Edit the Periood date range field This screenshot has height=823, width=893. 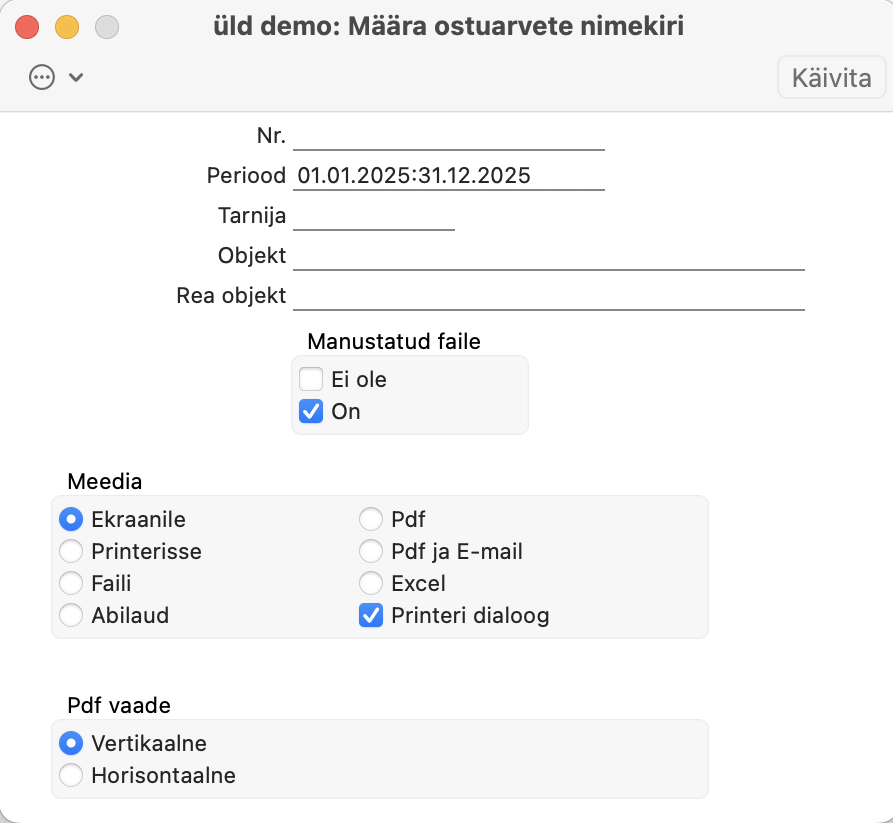[449, 176]
